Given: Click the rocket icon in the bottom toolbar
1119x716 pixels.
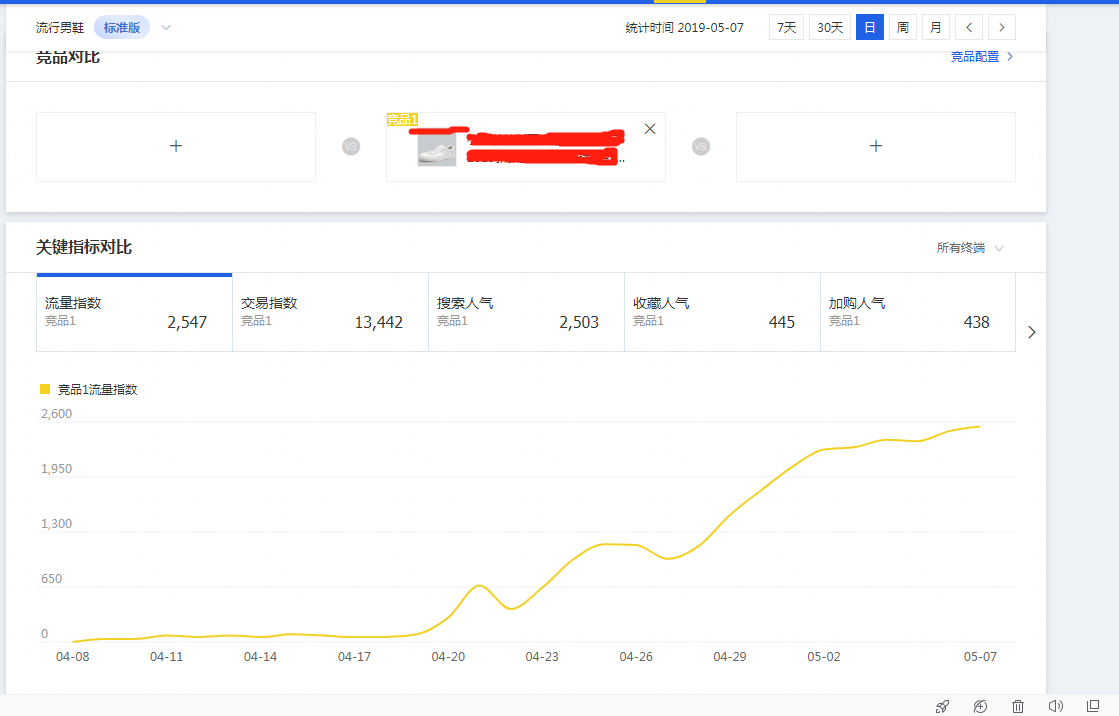Looking at the screenshot, I should pyautogui.click(x=941, y=706).
